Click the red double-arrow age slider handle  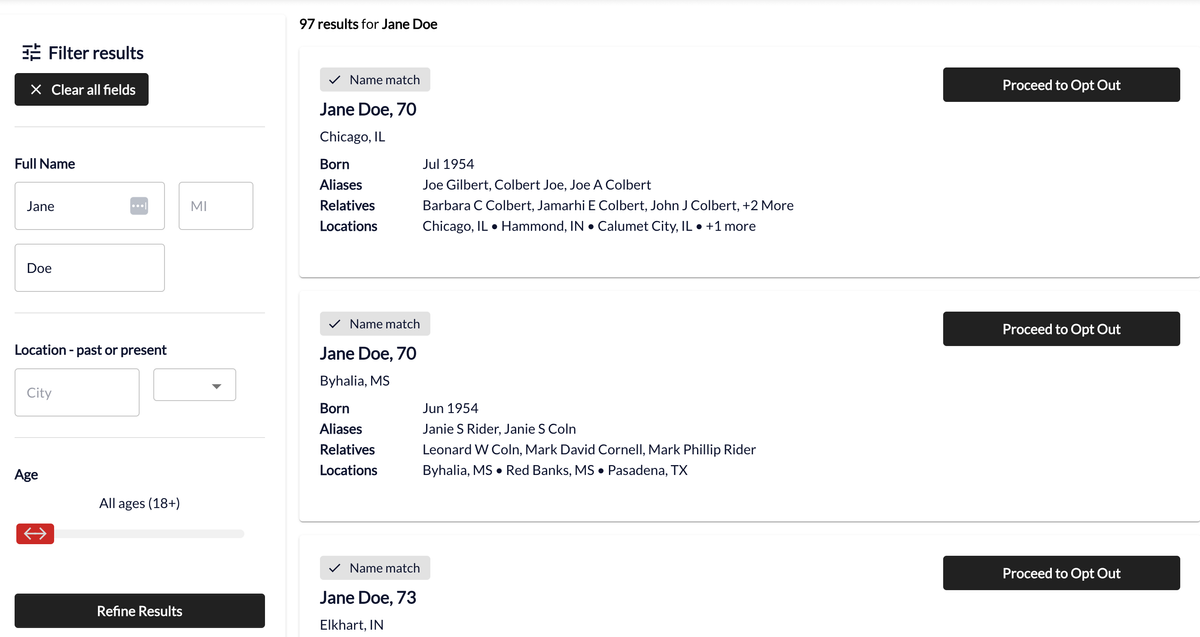(x=35, y=534)
